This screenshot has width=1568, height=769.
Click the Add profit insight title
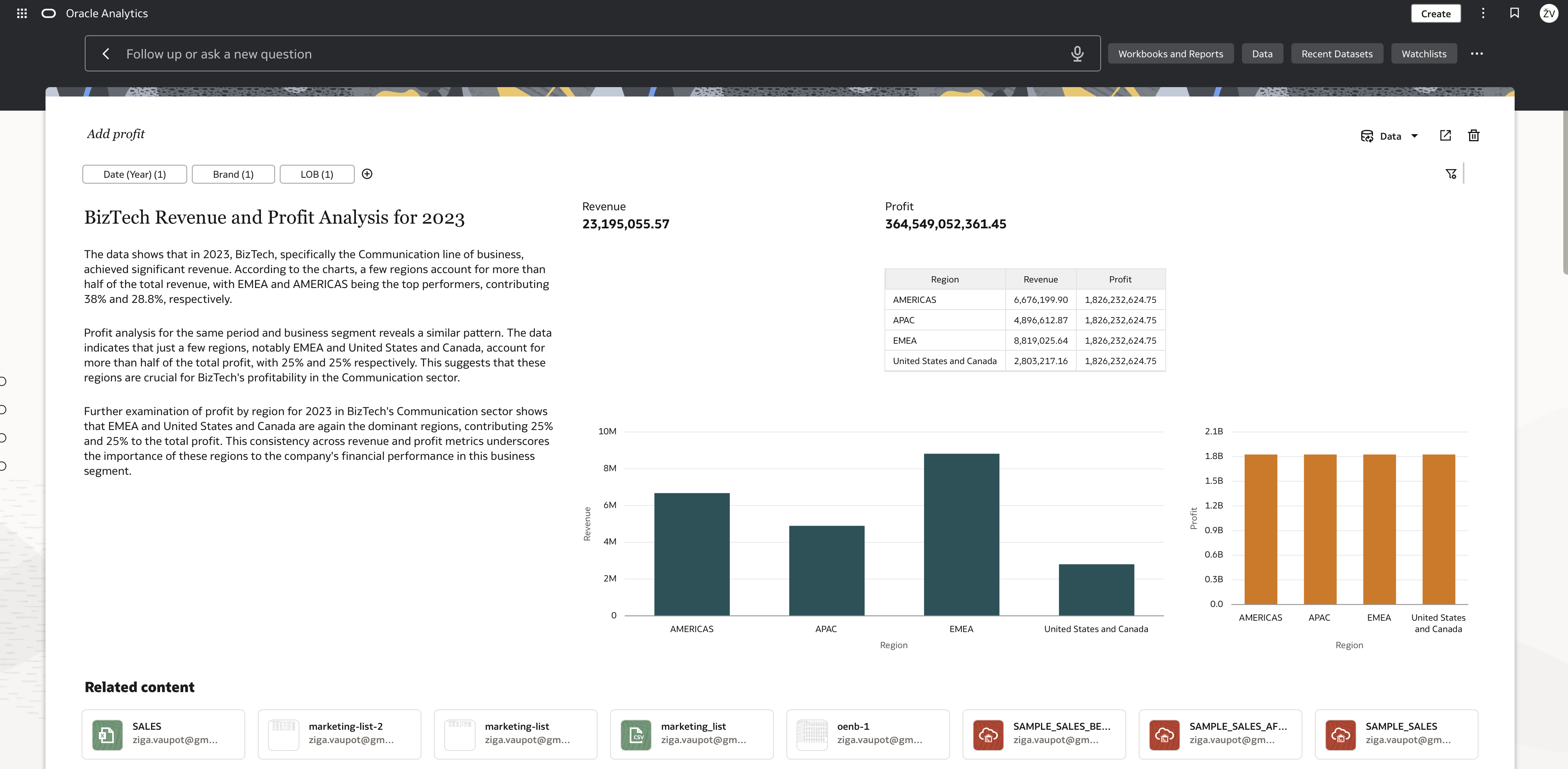coord(116,134)
